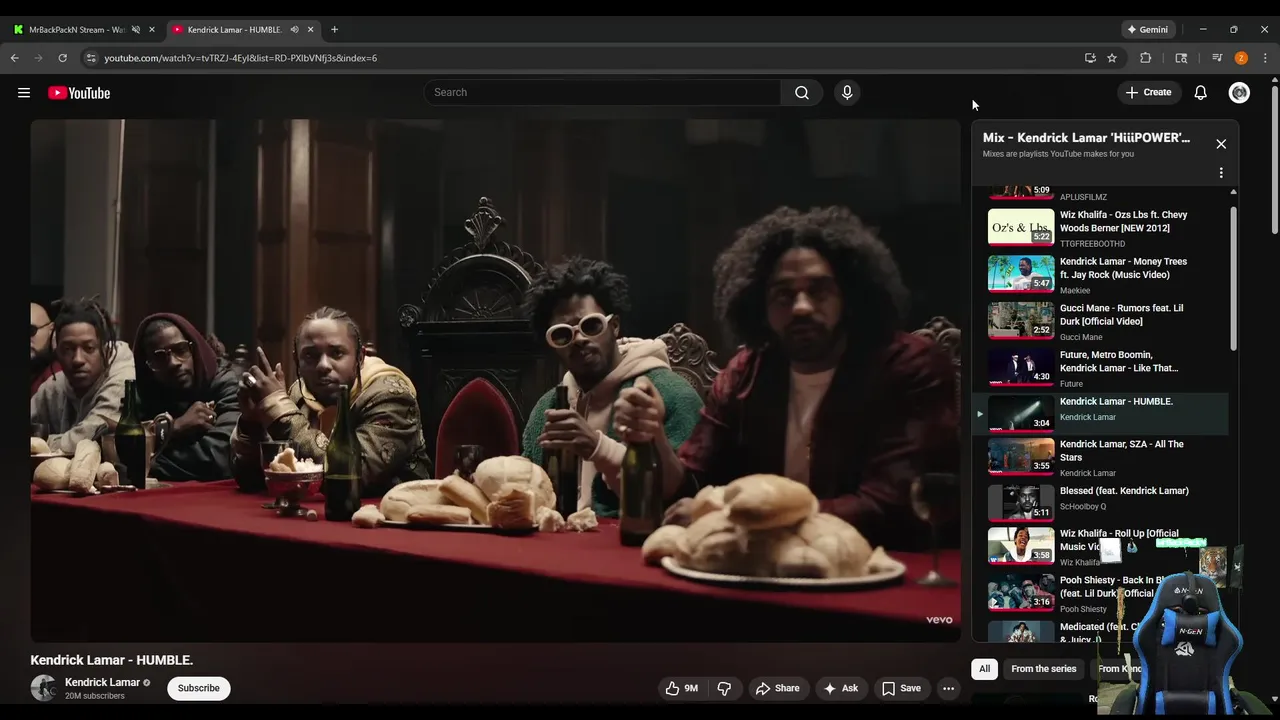
Task: Click the video player to pause
Action: (495, 380)
